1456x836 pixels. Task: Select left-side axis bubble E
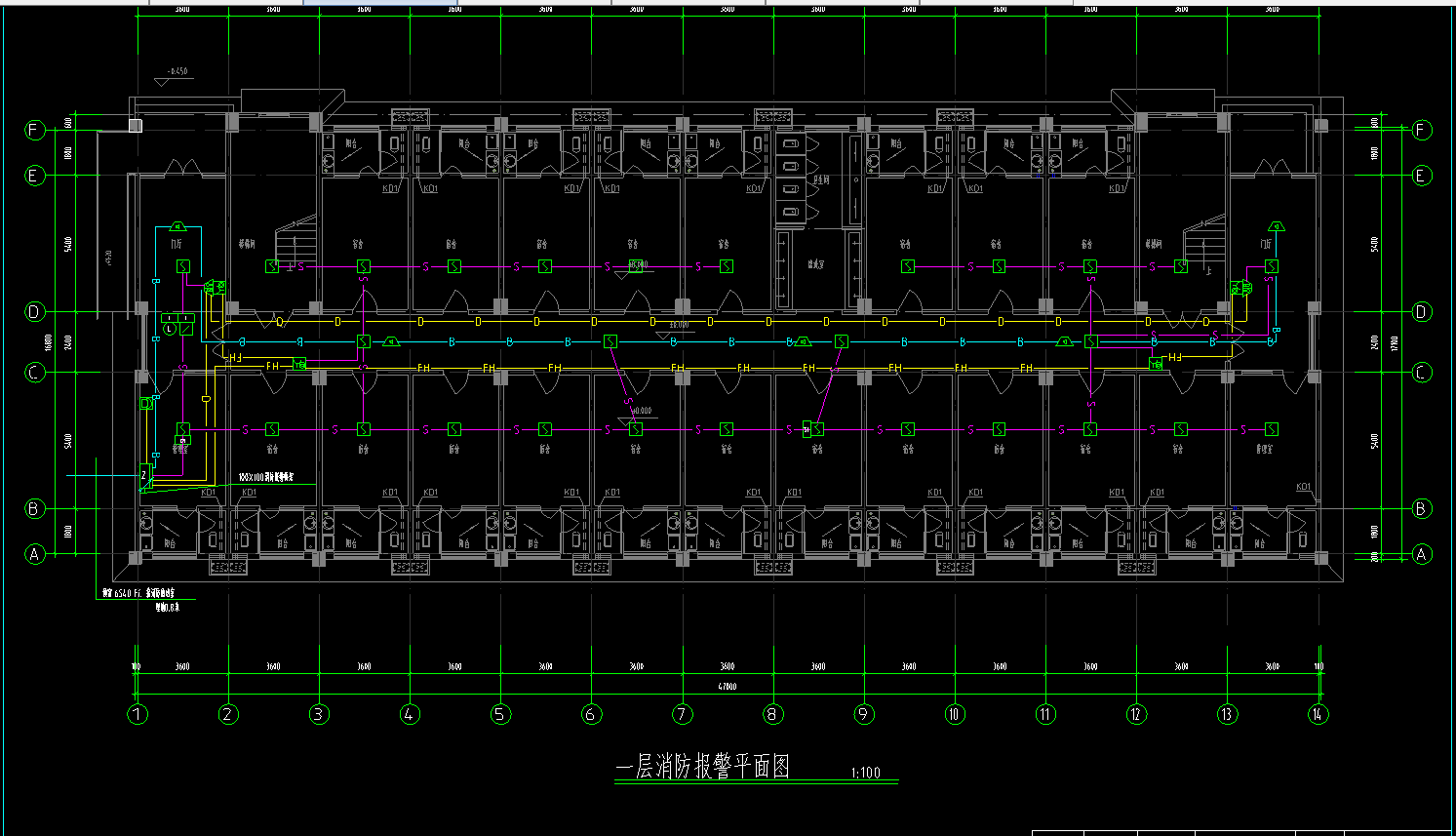35,176
